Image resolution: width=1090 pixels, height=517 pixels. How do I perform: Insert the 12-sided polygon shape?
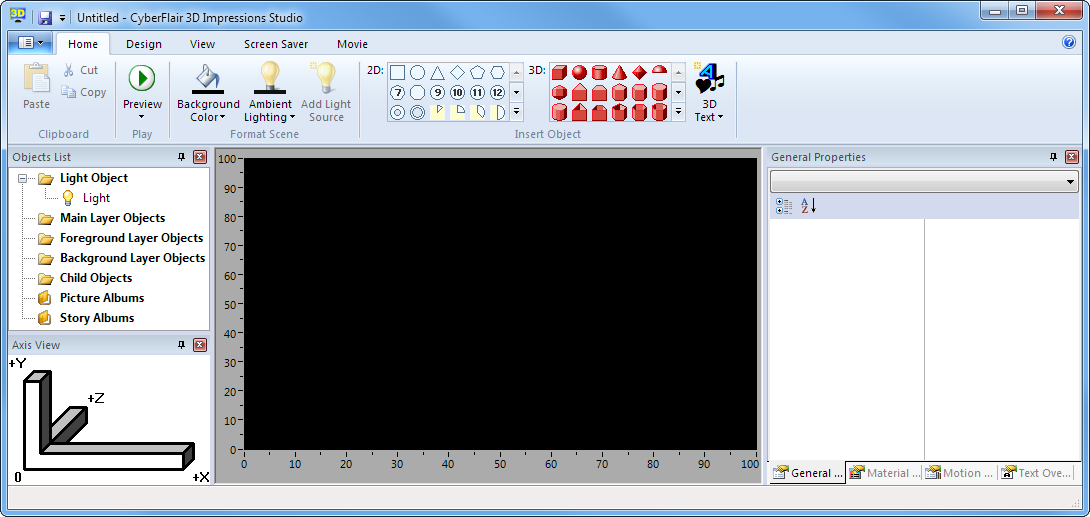tap(497, 92)
